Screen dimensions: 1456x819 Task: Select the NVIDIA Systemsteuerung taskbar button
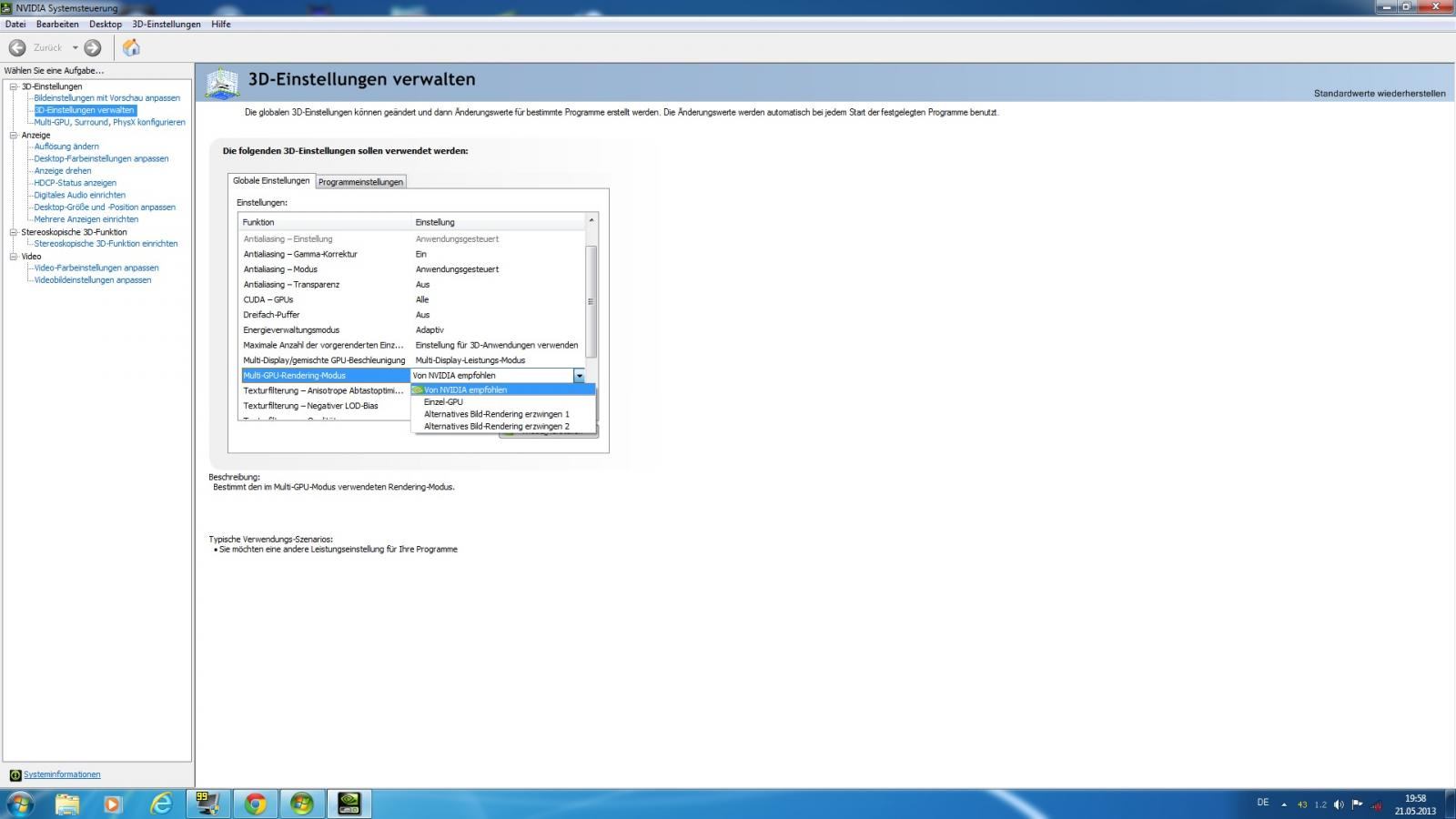pos(349,804)
